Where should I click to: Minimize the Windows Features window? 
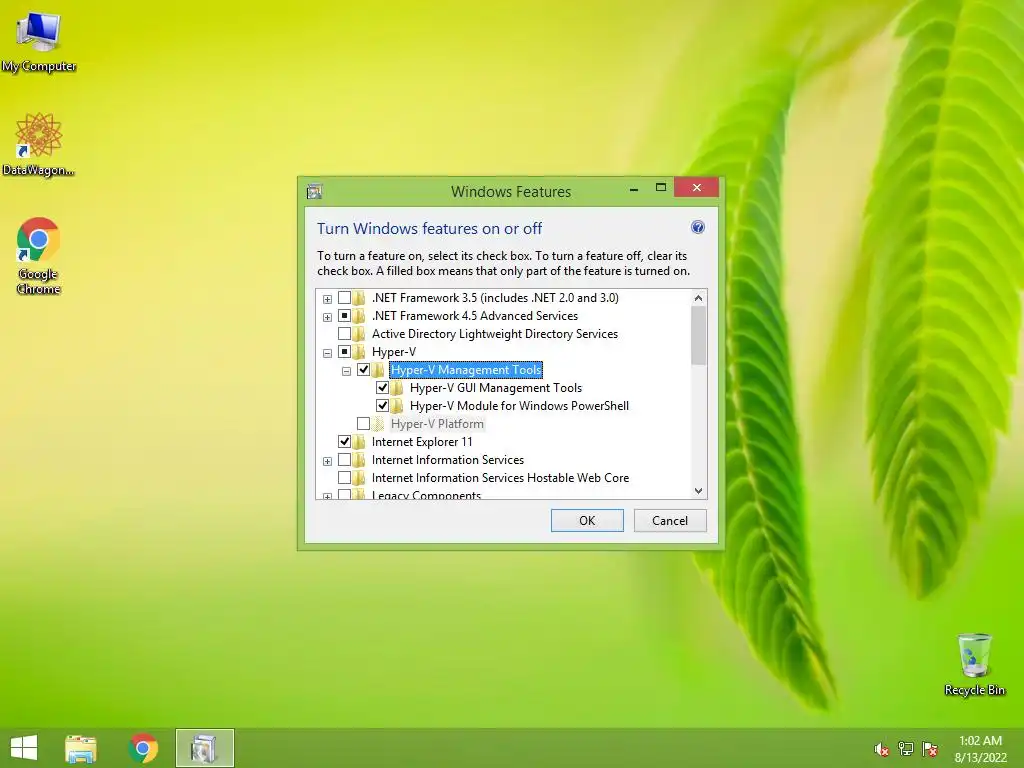click(633, 189)
